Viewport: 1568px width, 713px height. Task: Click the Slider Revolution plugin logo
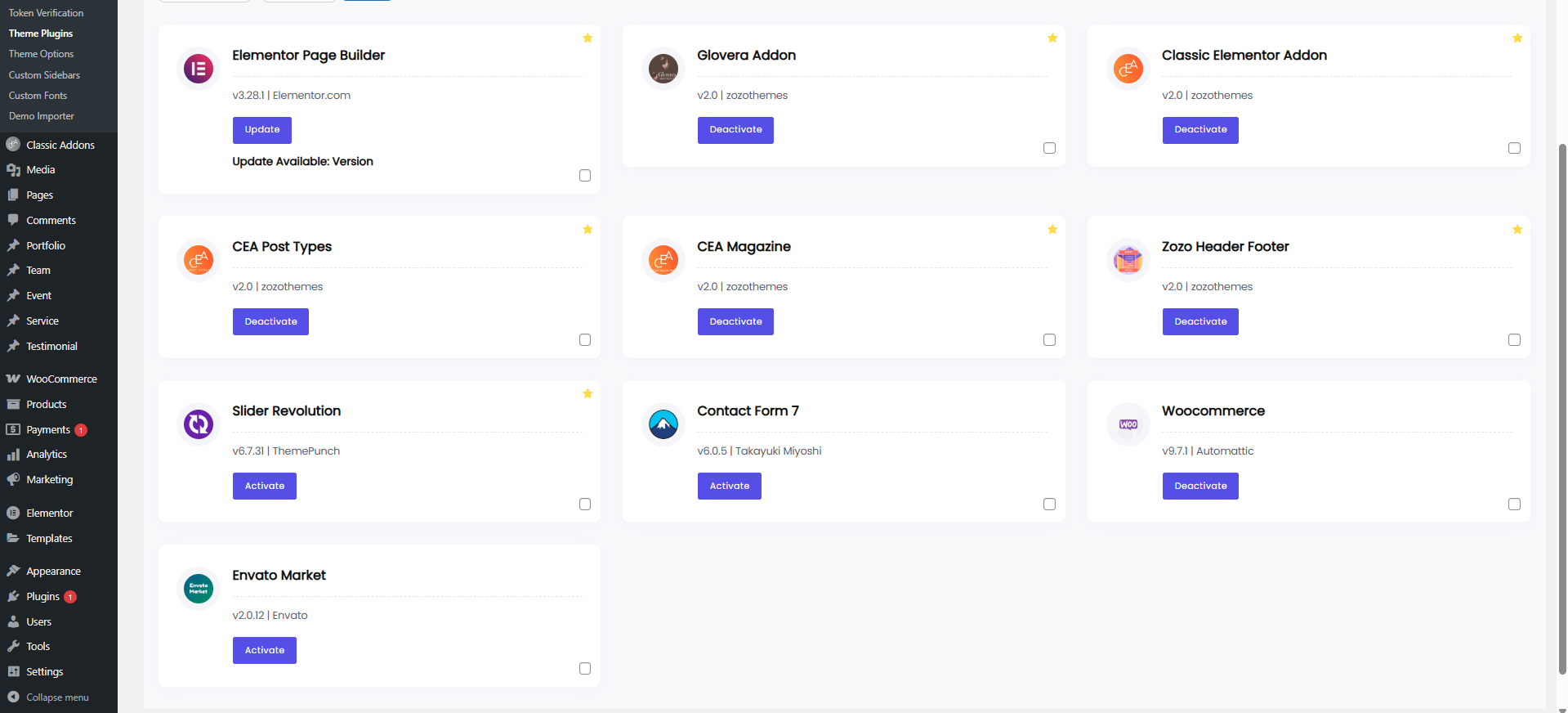pos(199,424)
